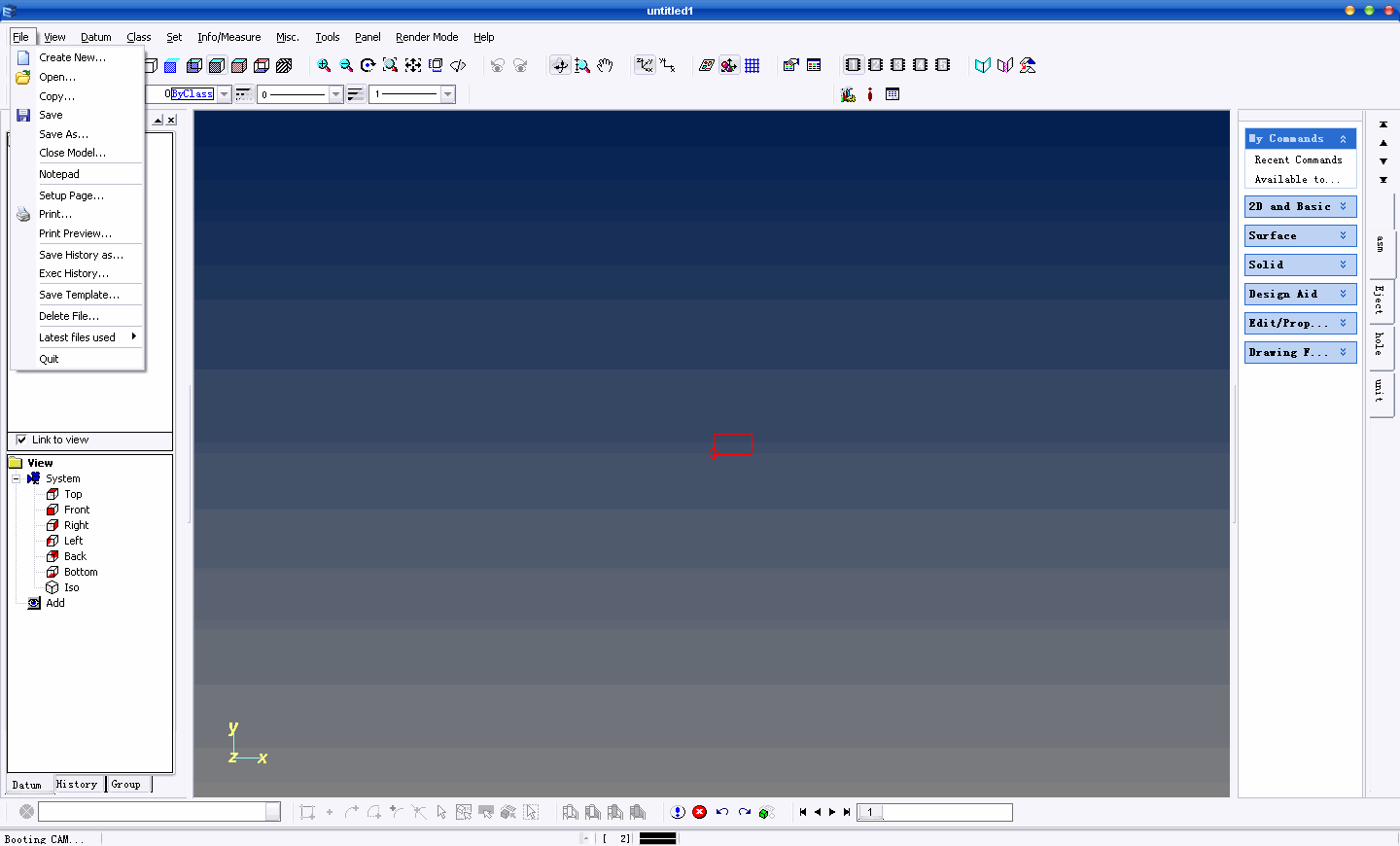Click Quit in the File menu
The height and width of the screenshot is (846, 1400).
click(78, 359)
